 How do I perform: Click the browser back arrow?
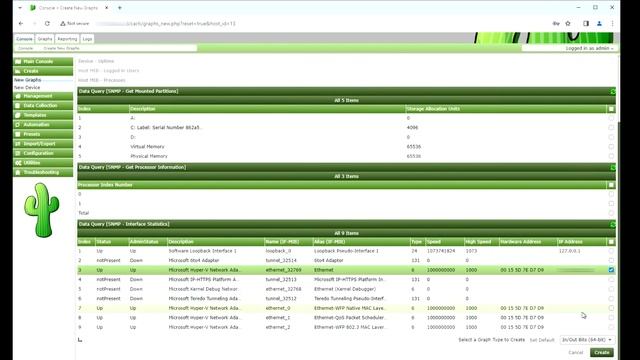pos(21,24)
